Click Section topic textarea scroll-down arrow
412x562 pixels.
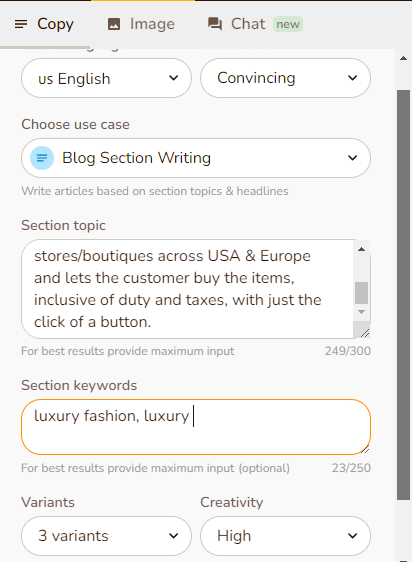(x=361, y=312)
